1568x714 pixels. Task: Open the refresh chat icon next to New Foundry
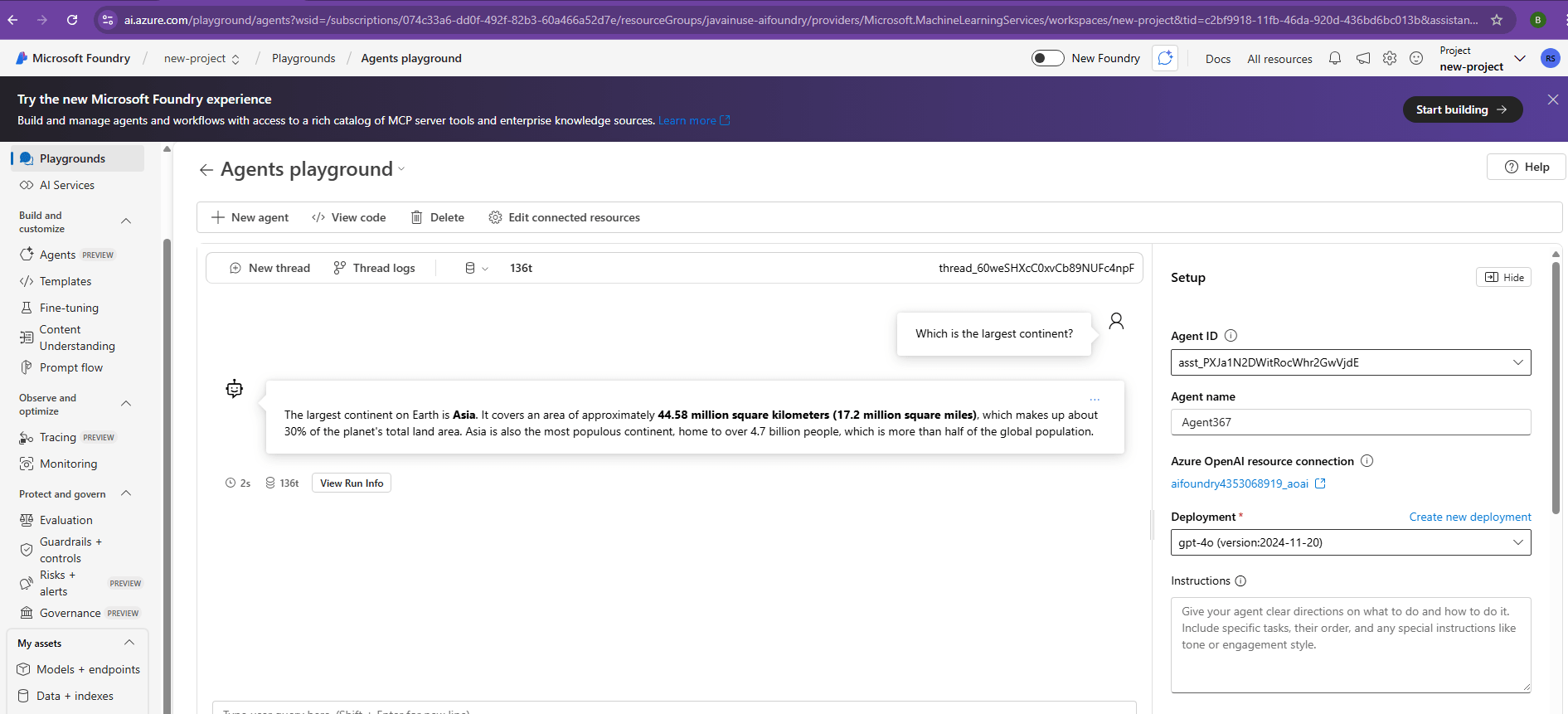point(1165,58)
